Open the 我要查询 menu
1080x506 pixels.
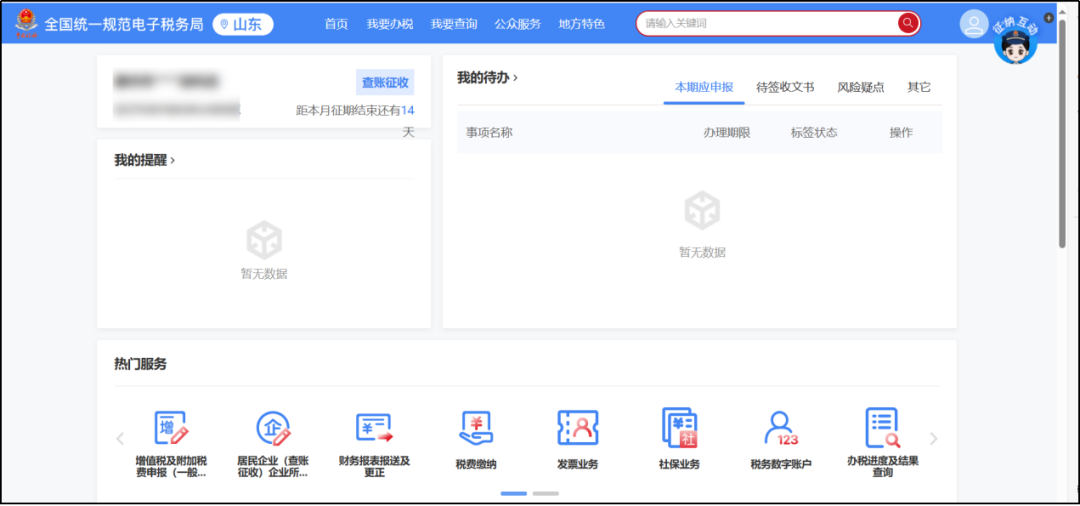454,24
